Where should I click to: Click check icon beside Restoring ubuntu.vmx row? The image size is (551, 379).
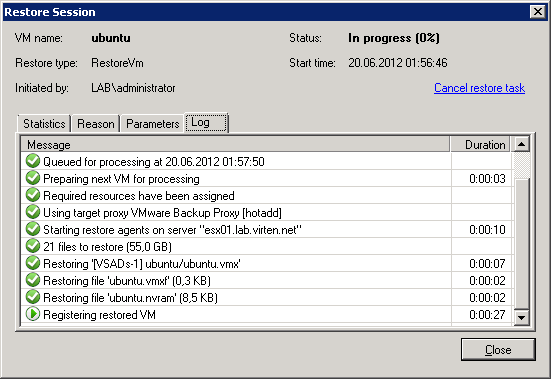point(33,263)
